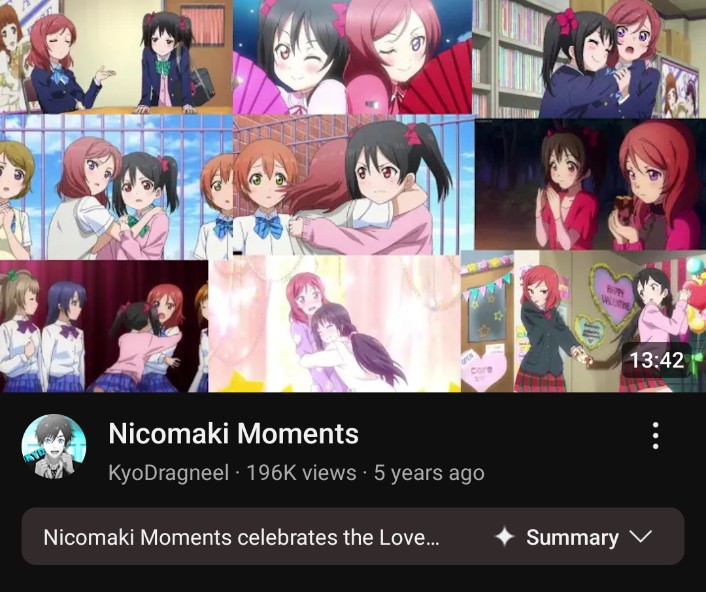This screenshot has width=706, height=592.
Task: Select the thumbnail panel with pink and red fans
Action: coord(352,57)
